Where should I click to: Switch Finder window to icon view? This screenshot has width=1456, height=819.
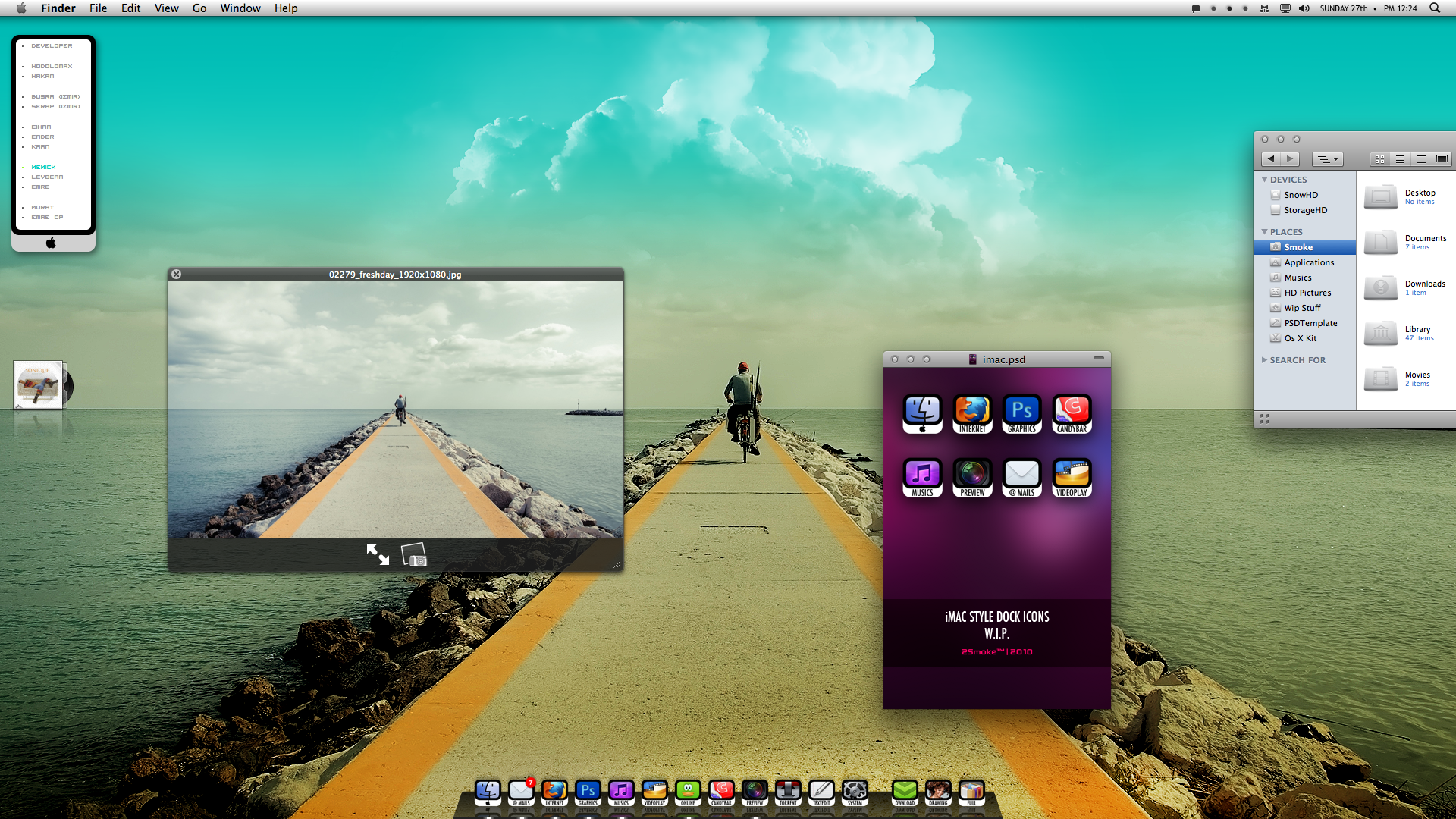[1379, 159]
